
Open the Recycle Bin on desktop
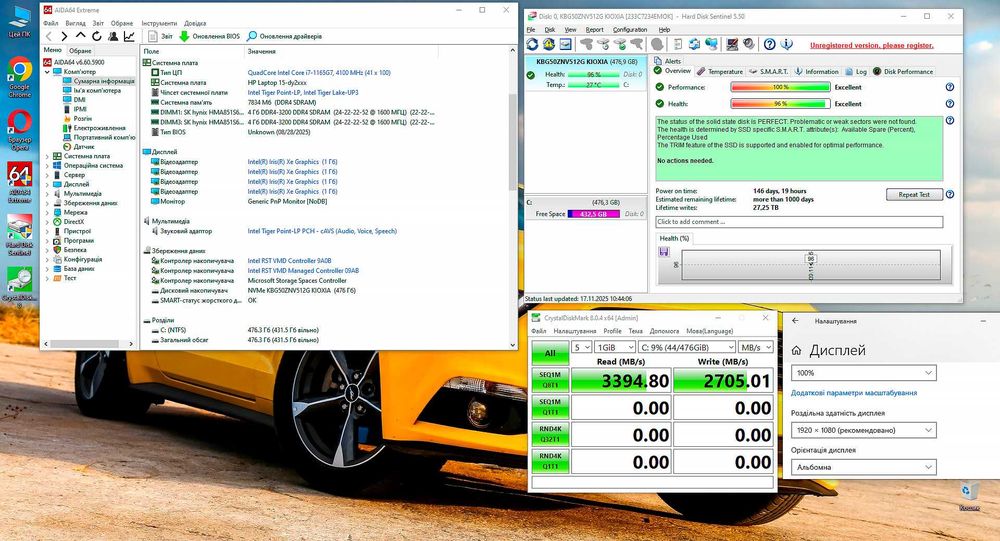coord(969,497)
